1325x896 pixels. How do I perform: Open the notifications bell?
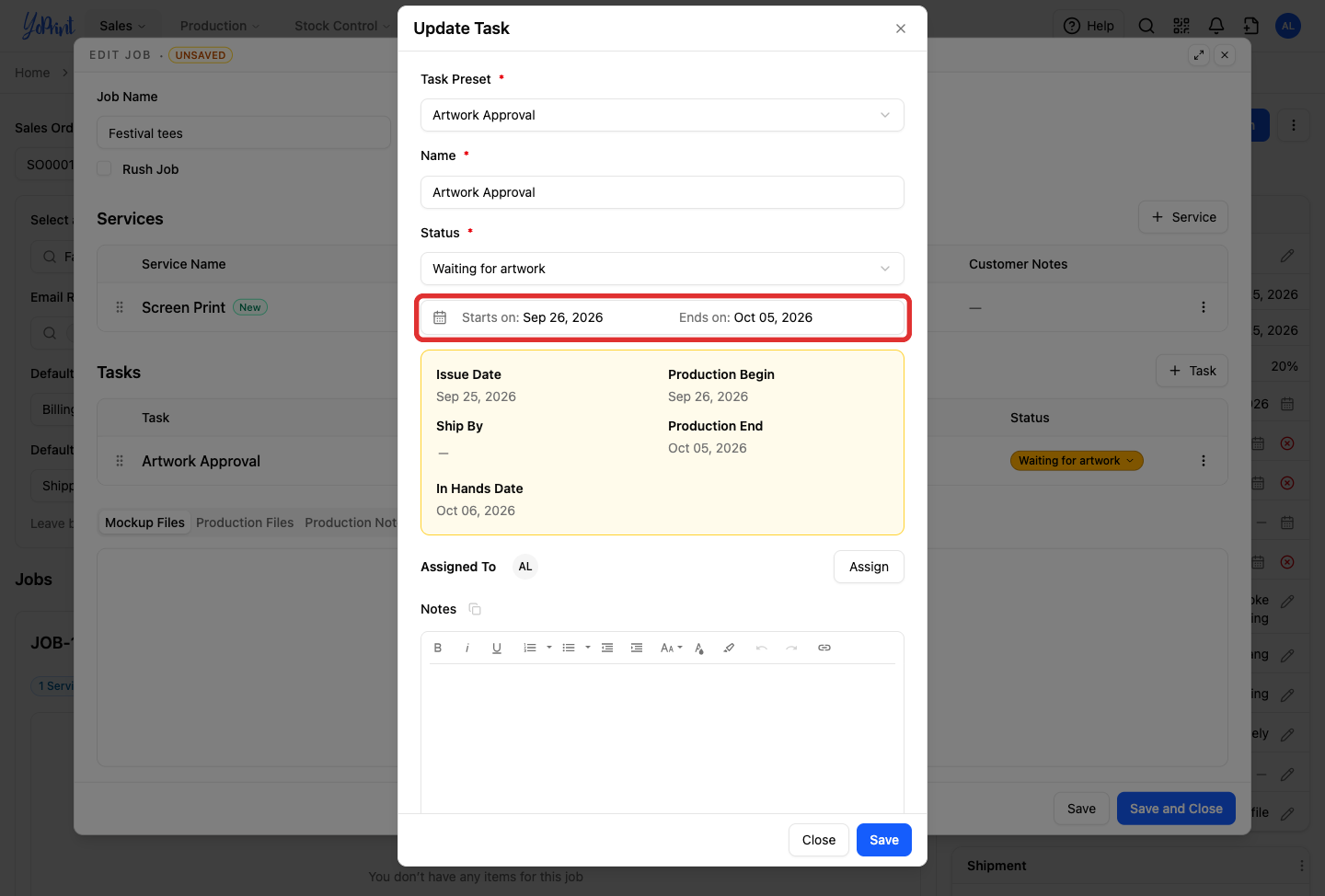(1216, 26)
